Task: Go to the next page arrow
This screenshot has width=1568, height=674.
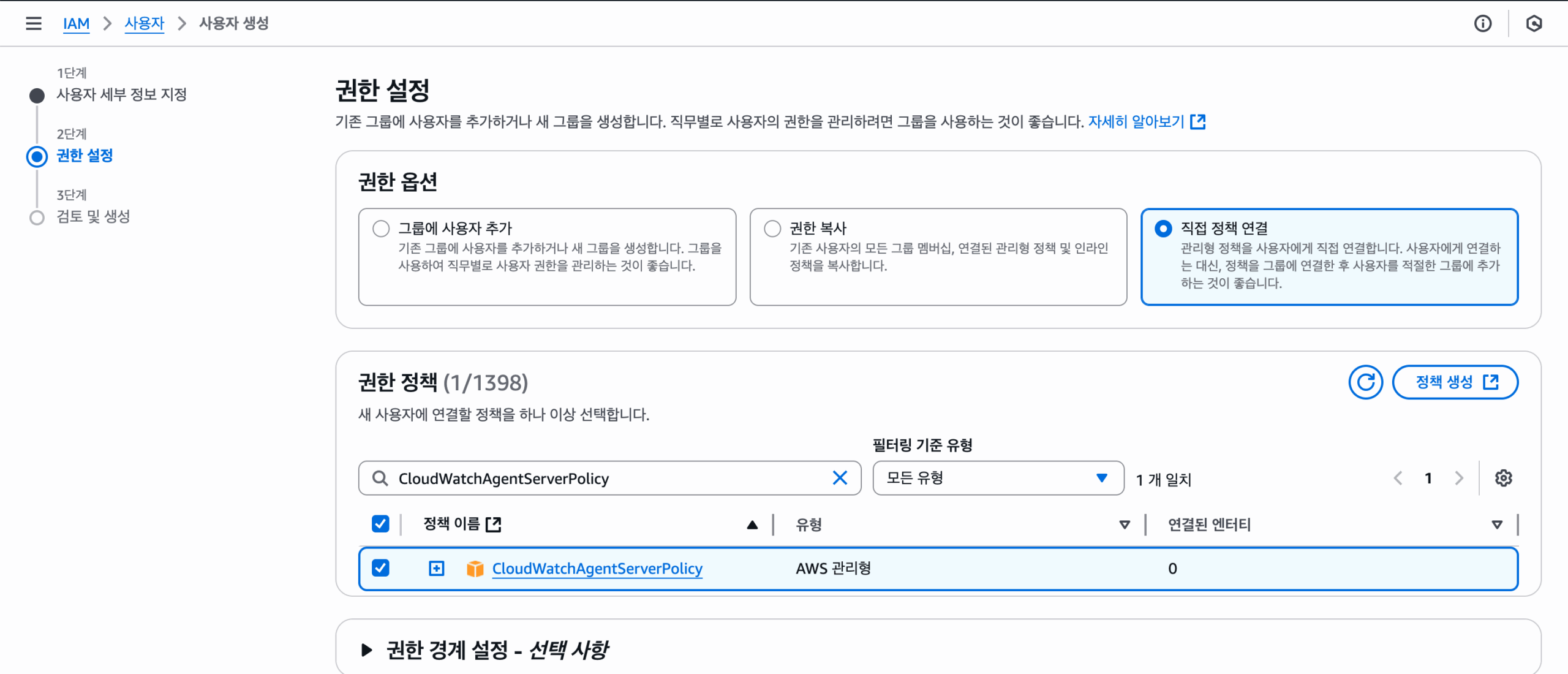Action: point(1459,478)
